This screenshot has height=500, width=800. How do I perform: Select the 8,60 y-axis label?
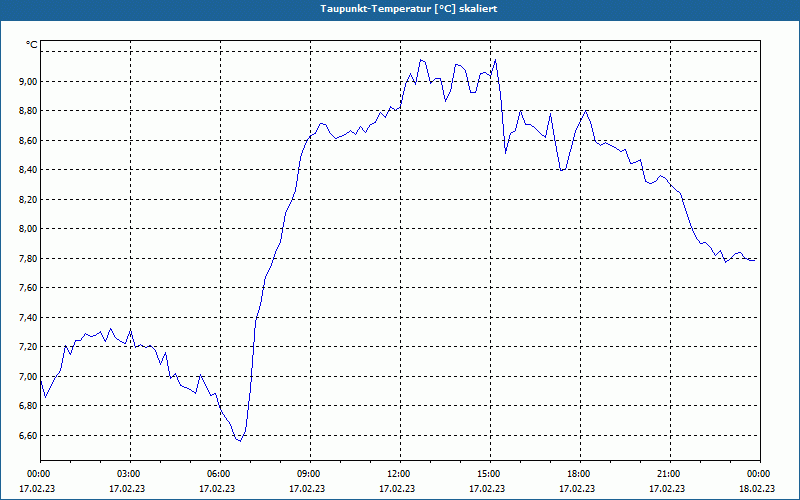[x=29, y=140]
